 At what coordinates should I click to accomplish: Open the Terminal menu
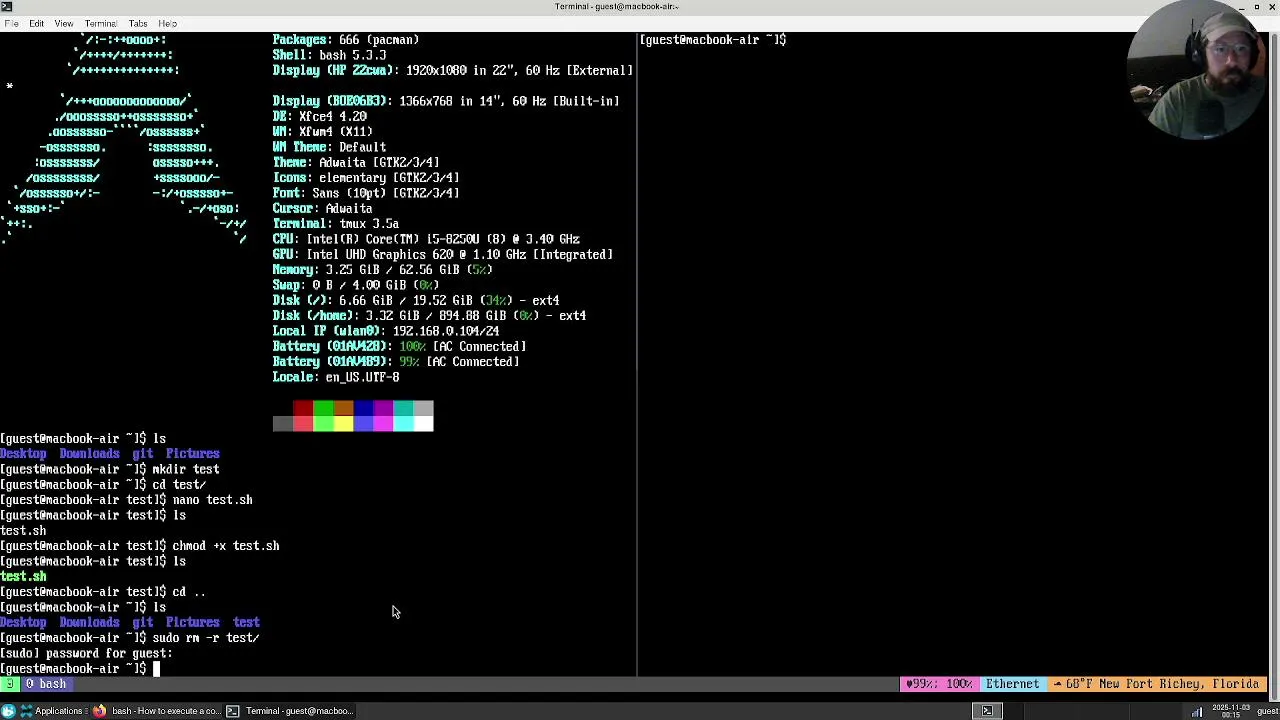click(100, 23)
